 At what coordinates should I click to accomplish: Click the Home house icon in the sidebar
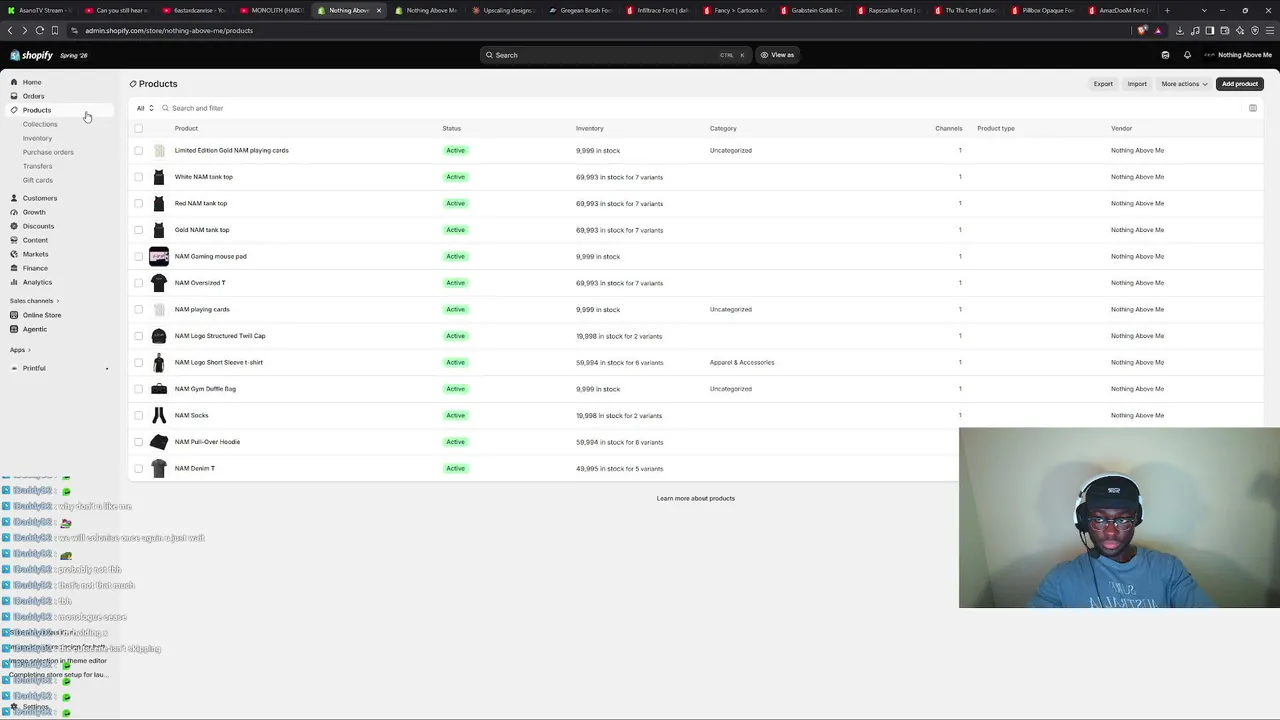14,82
